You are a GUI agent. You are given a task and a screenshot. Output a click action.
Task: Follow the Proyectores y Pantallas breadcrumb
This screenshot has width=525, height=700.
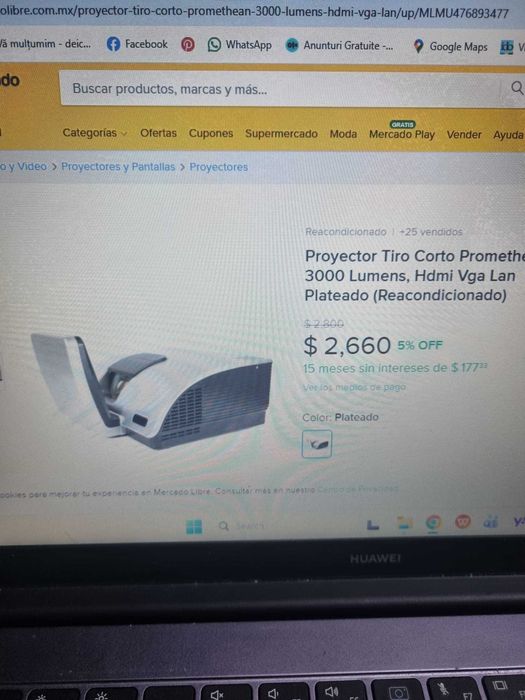(118, 167)
